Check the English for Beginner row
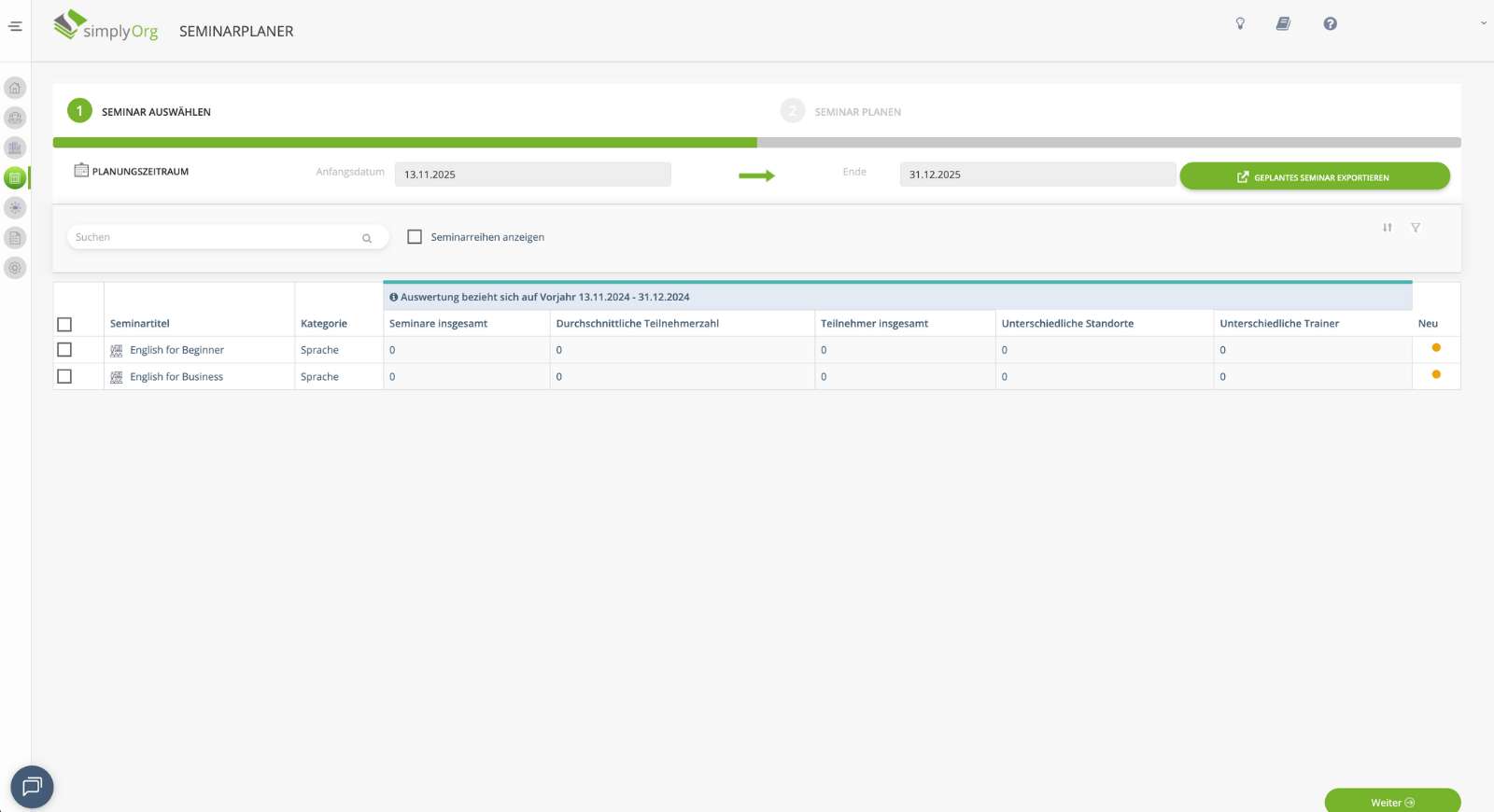 (x=64, y=350)
